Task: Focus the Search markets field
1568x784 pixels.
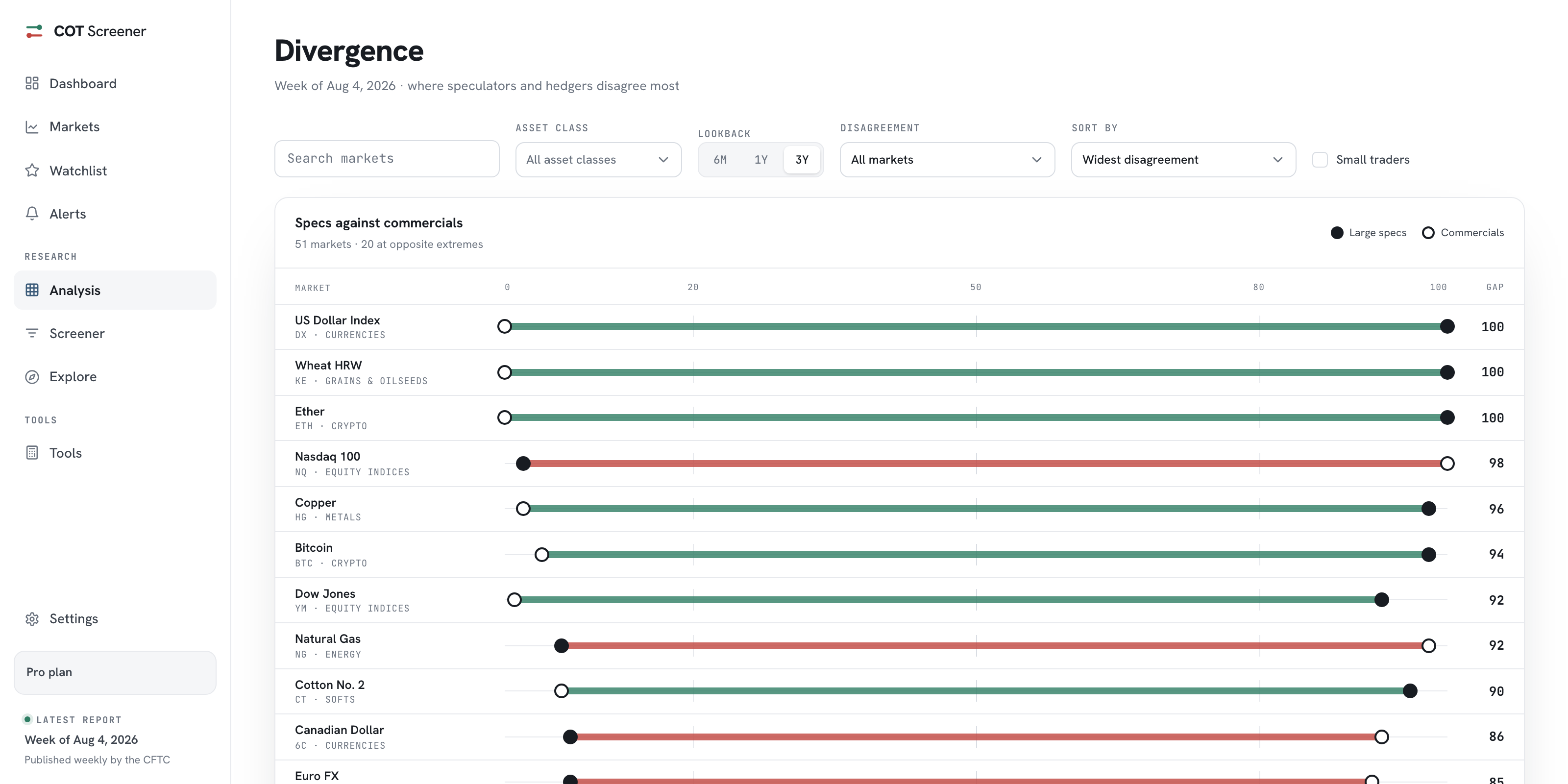Action: pyautogui.click(x=387, y=159)
